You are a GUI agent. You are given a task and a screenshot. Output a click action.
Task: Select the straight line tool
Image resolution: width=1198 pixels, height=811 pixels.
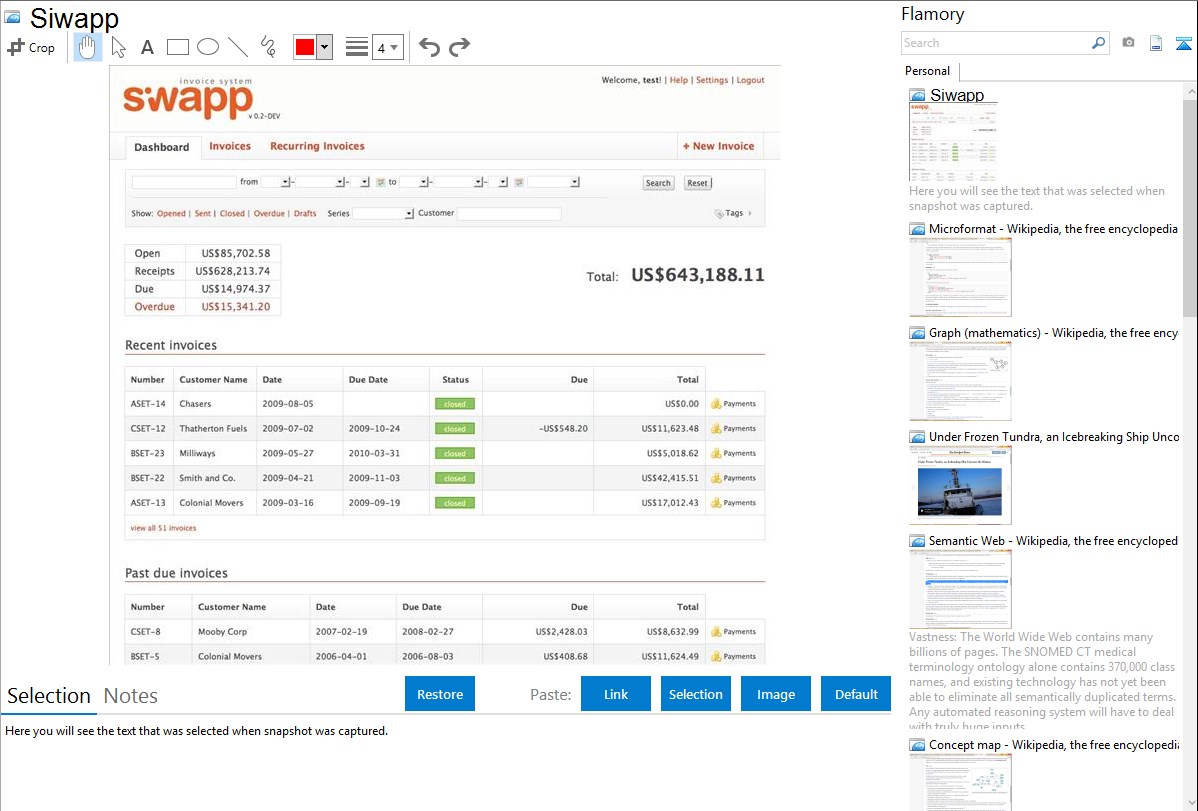click(x=238, y=47)
